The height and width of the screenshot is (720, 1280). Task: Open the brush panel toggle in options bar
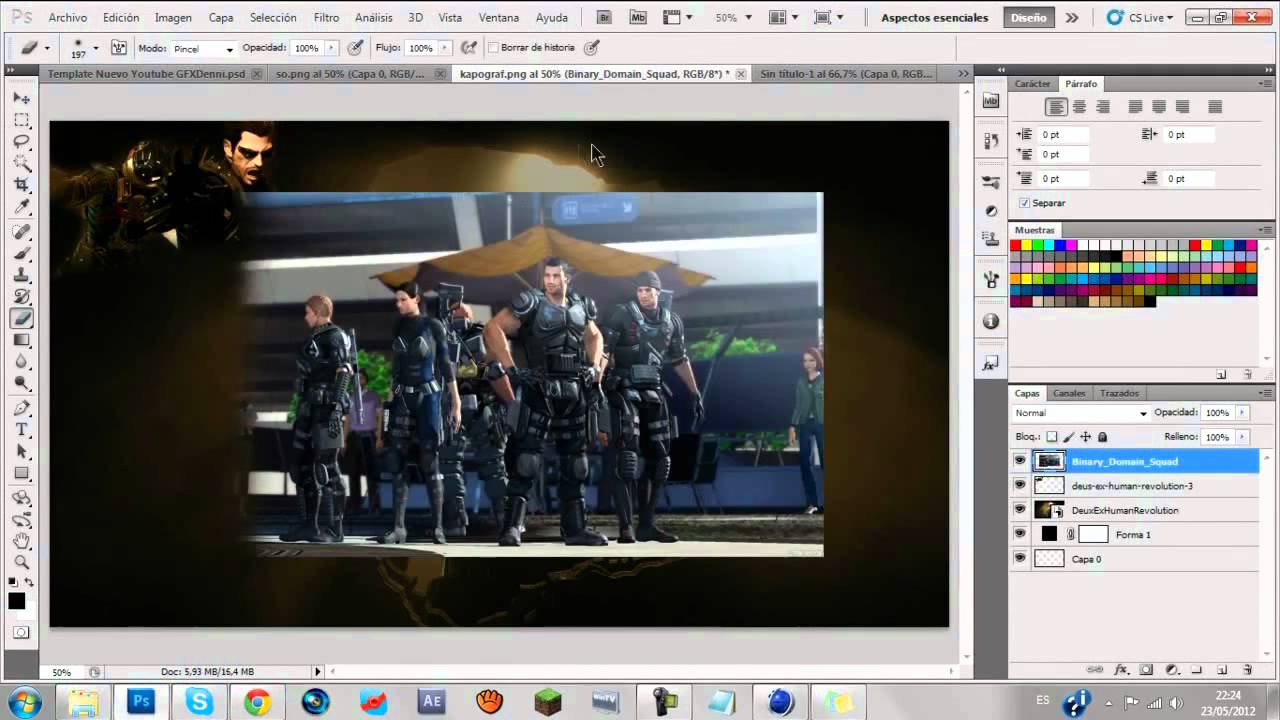pyautogui.click(x=118, y=48)
